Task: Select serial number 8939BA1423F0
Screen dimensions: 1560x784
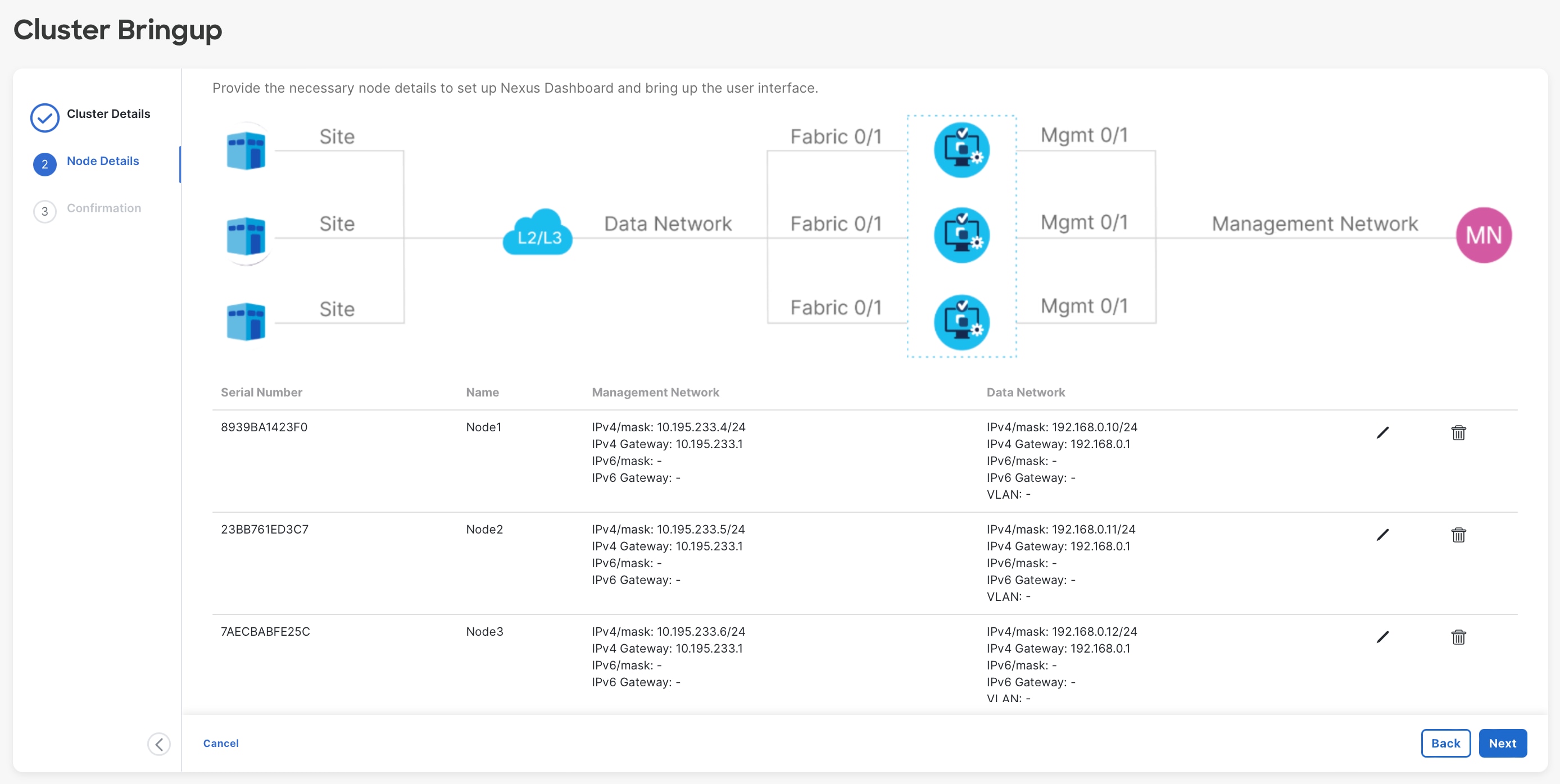Action: pos(264,427)
